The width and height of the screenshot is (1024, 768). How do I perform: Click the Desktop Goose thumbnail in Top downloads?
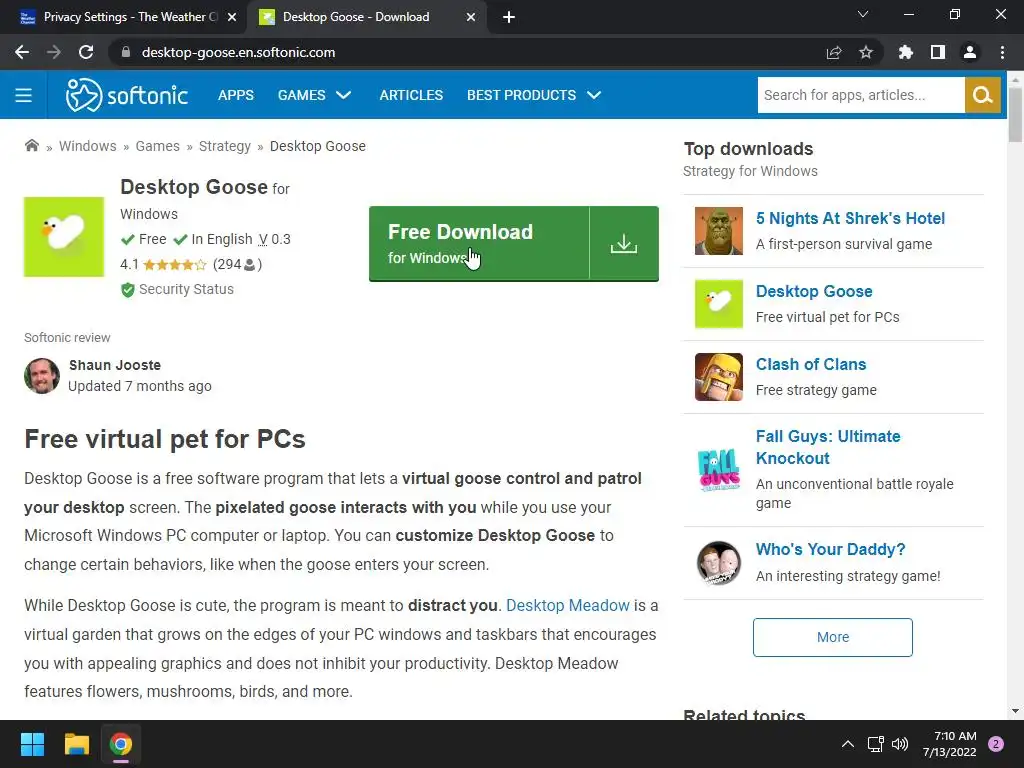(x=718, y=304)
